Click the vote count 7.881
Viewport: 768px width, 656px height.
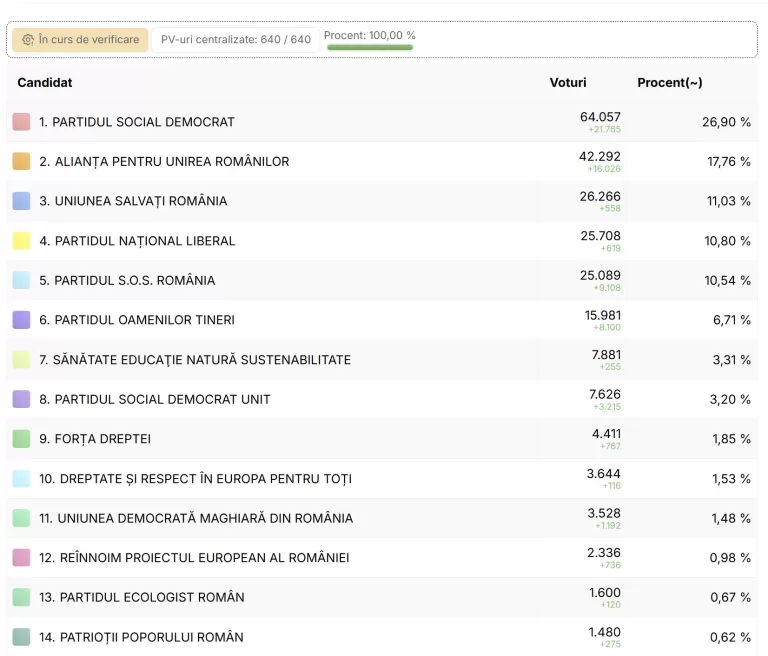[606, 355]
